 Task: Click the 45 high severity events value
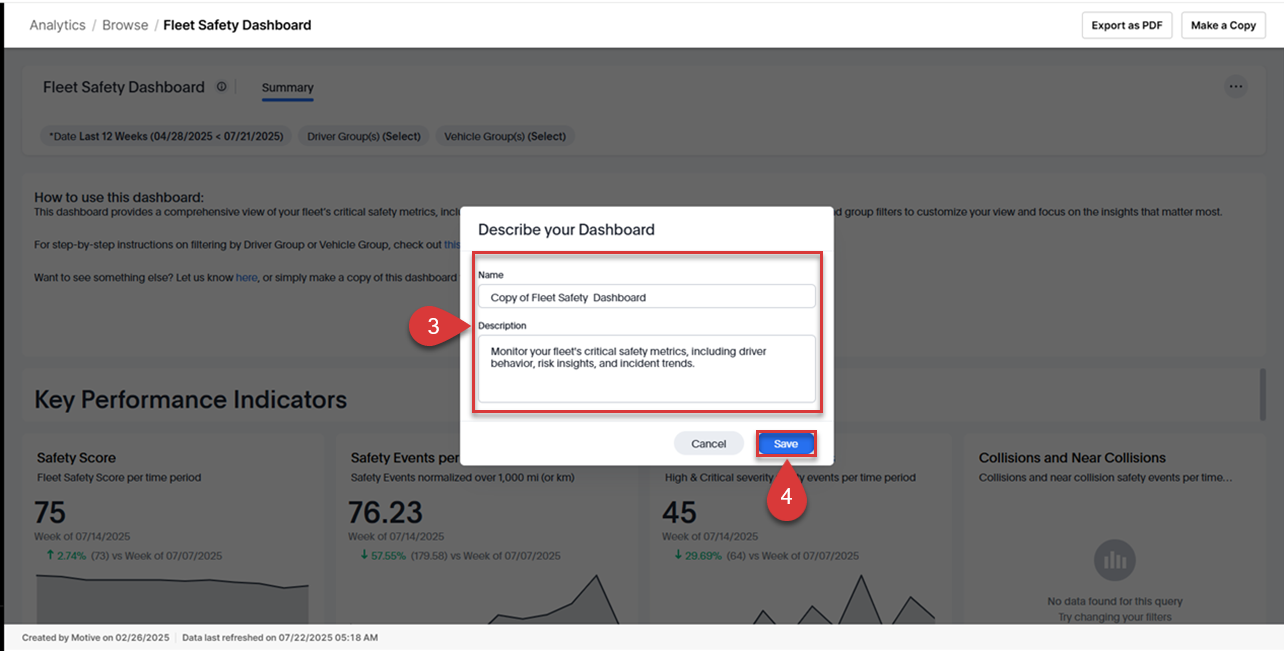point(679,513)
